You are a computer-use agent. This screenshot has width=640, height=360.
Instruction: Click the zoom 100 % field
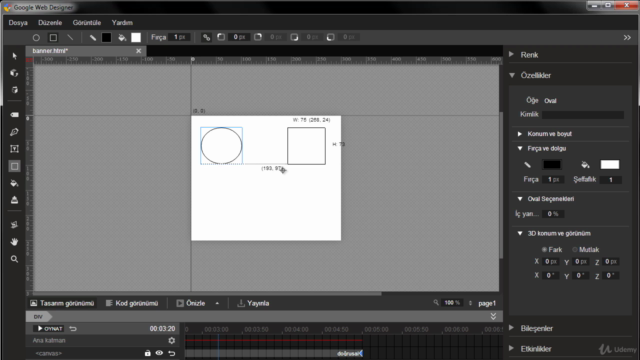tap(452, 303)
